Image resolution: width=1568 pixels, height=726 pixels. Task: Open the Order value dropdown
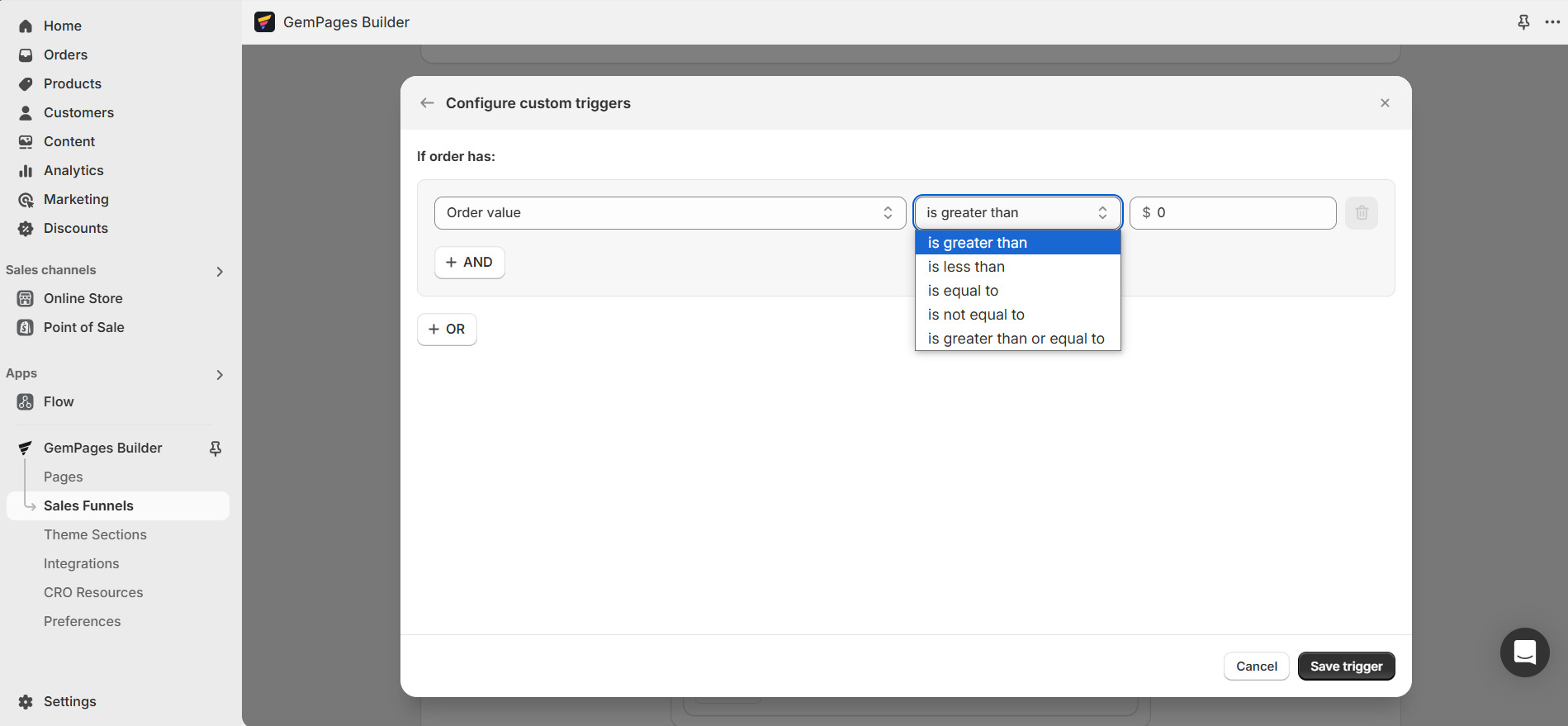(670, 213)
